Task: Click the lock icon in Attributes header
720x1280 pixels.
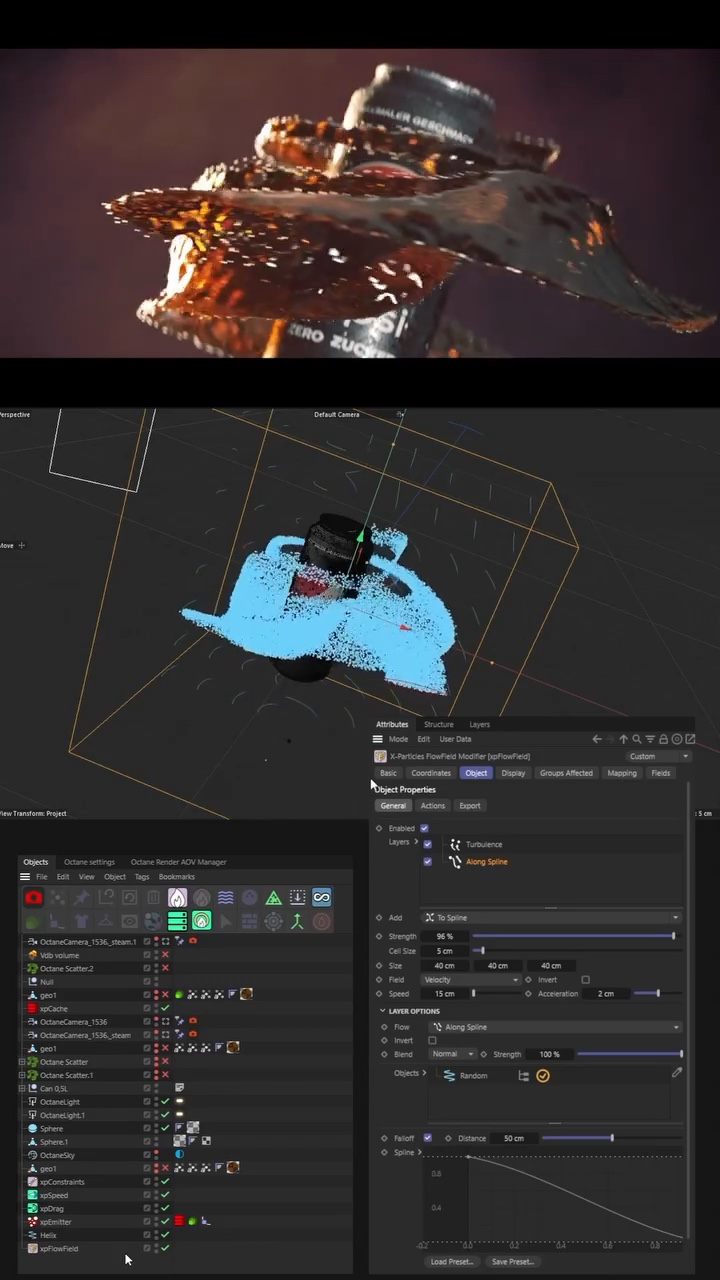Action: [x=663, y=739]
